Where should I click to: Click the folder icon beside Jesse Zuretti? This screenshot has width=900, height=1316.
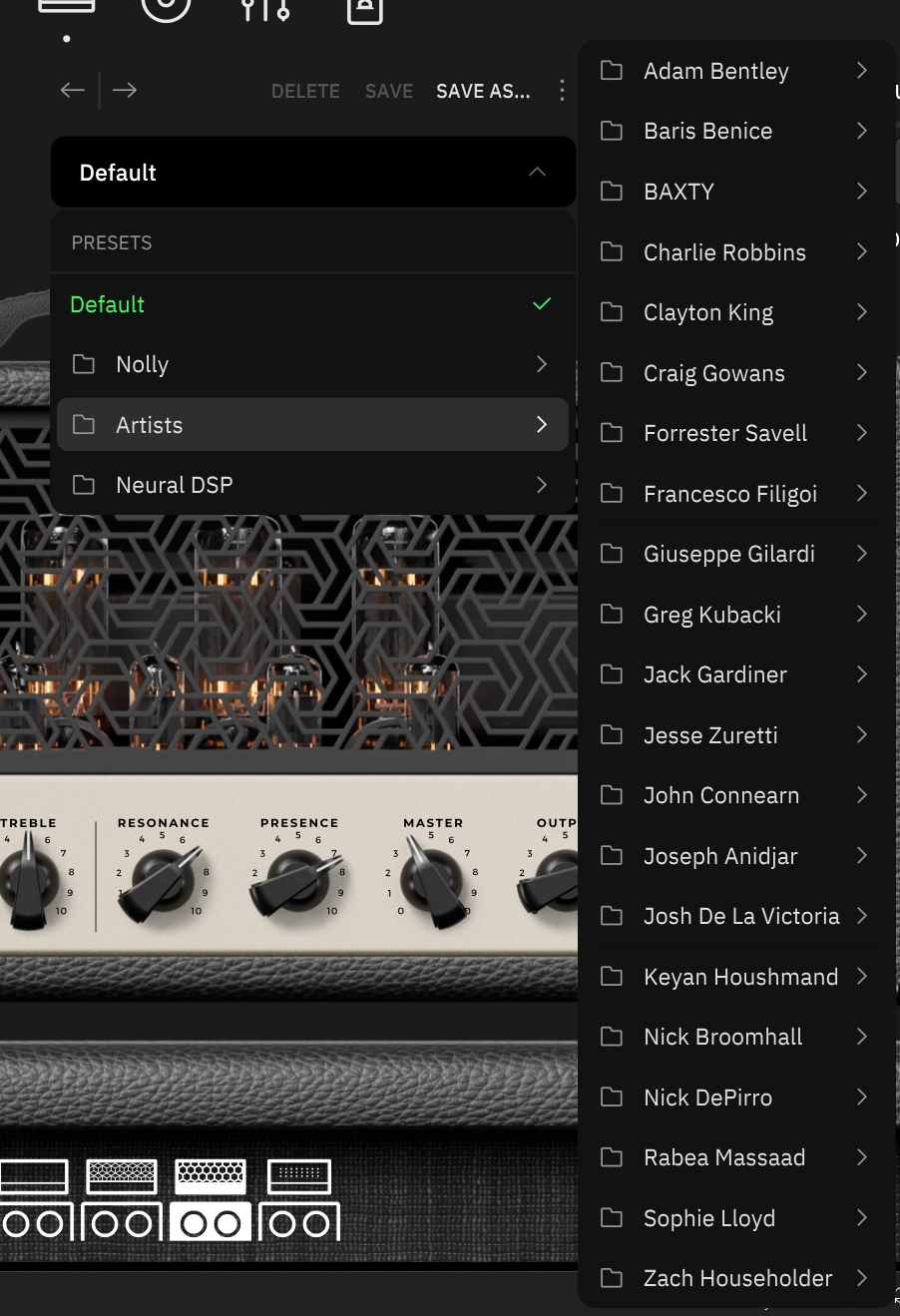point(612,735)
